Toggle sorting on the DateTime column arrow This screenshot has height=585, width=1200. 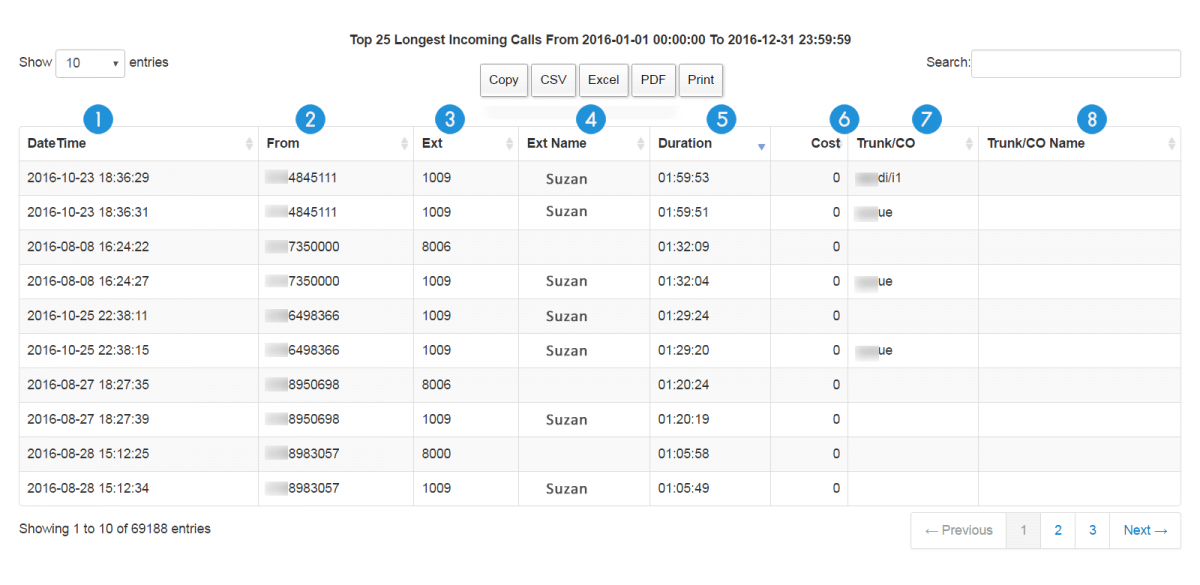pyautogui.click(x=249, y=143)
